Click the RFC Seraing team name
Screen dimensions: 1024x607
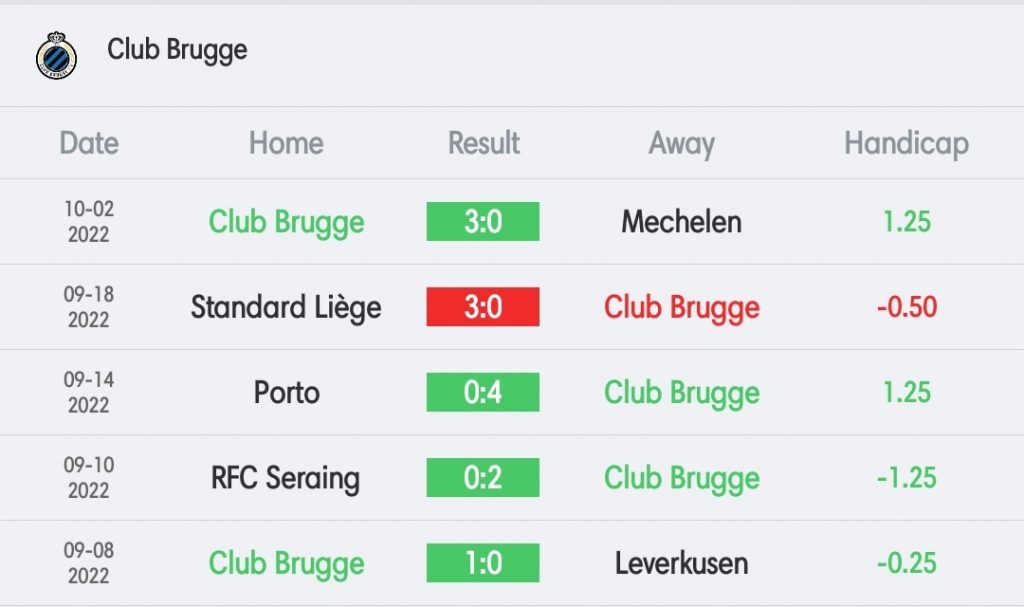point(285,478)
